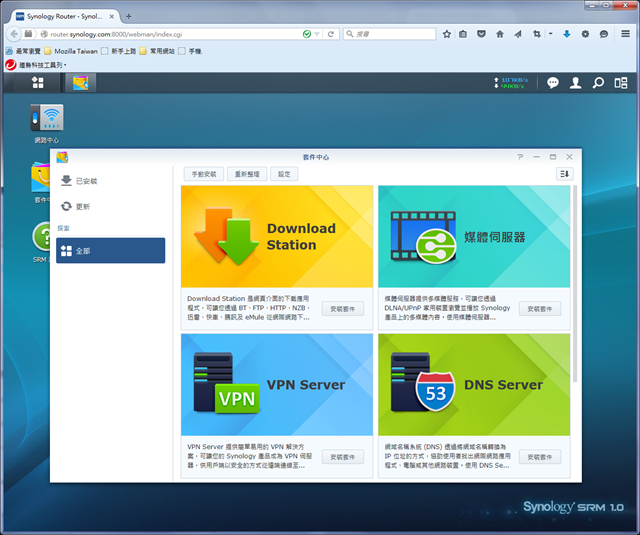Open the notifications speech bubble icon
Image resolution: width=640 pixels, height=535 pixels.
(x=553, y=83)
